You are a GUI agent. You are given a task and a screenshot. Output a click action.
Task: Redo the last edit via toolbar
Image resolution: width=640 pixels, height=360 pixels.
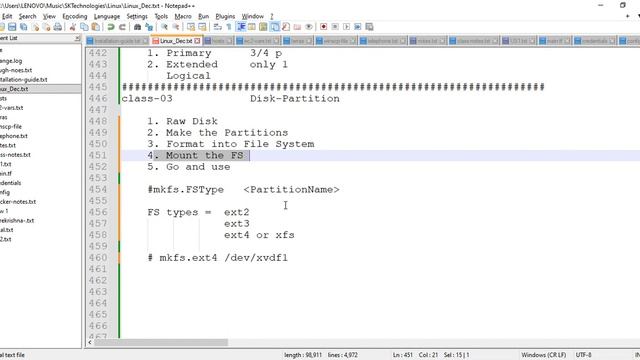tap(122, 27)
